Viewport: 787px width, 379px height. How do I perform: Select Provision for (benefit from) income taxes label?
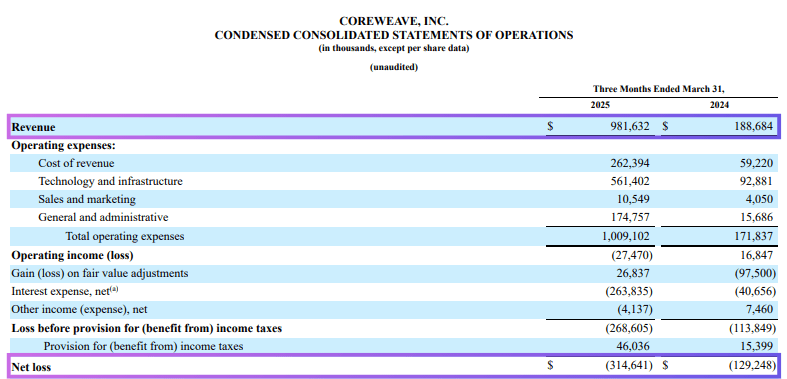[144, 346]
